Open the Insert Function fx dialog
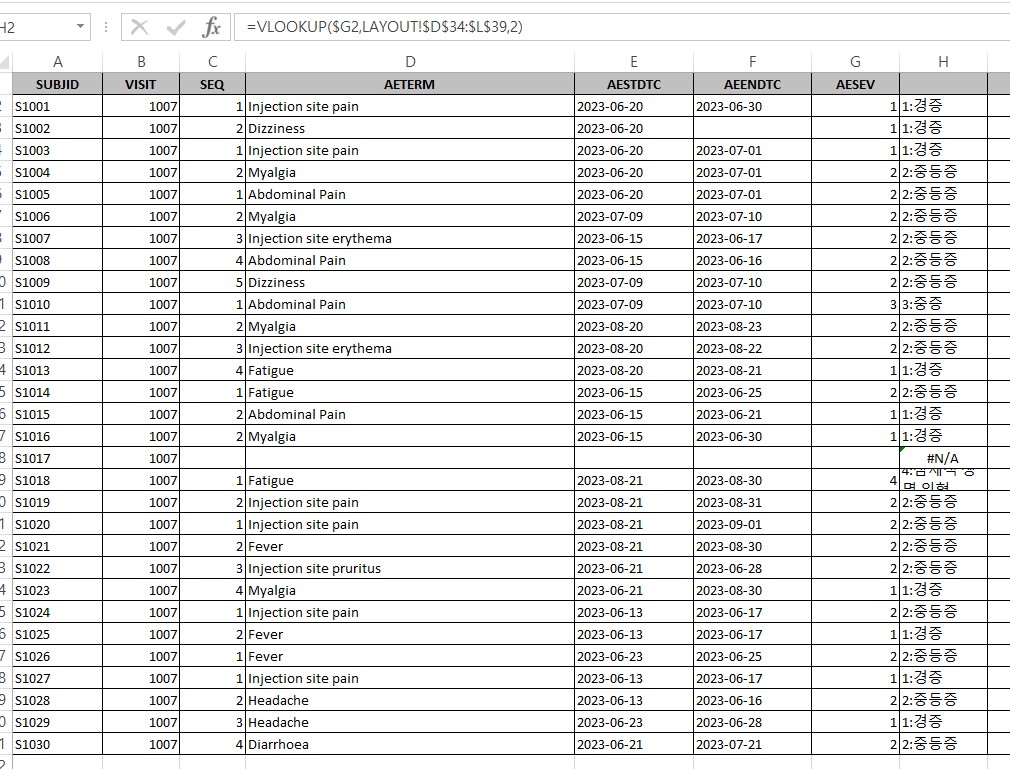Image resolution: width=1010 pixels, height=769 pixels. [x=211, y=27]
